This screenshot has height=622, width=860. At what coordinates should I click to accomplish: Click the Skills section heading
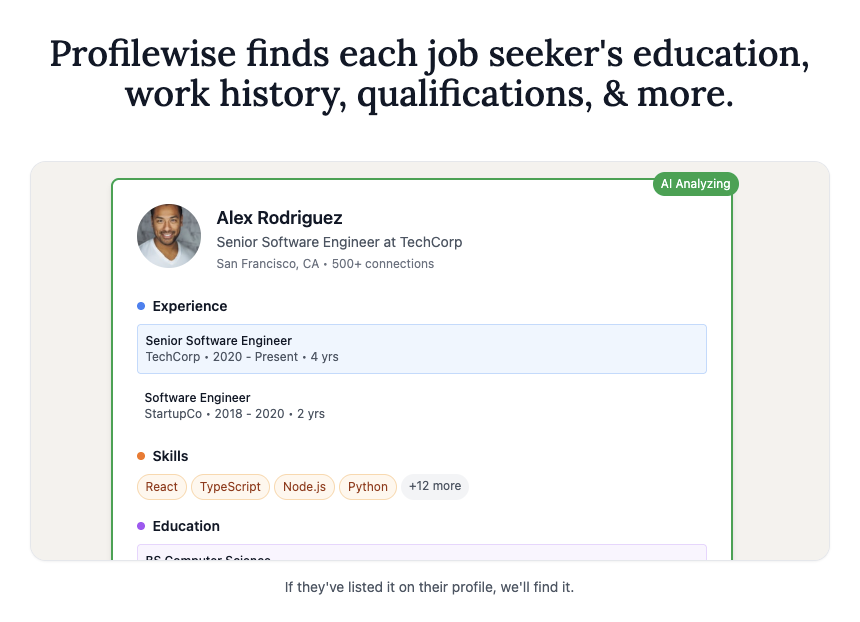click(x=170, y=456)
